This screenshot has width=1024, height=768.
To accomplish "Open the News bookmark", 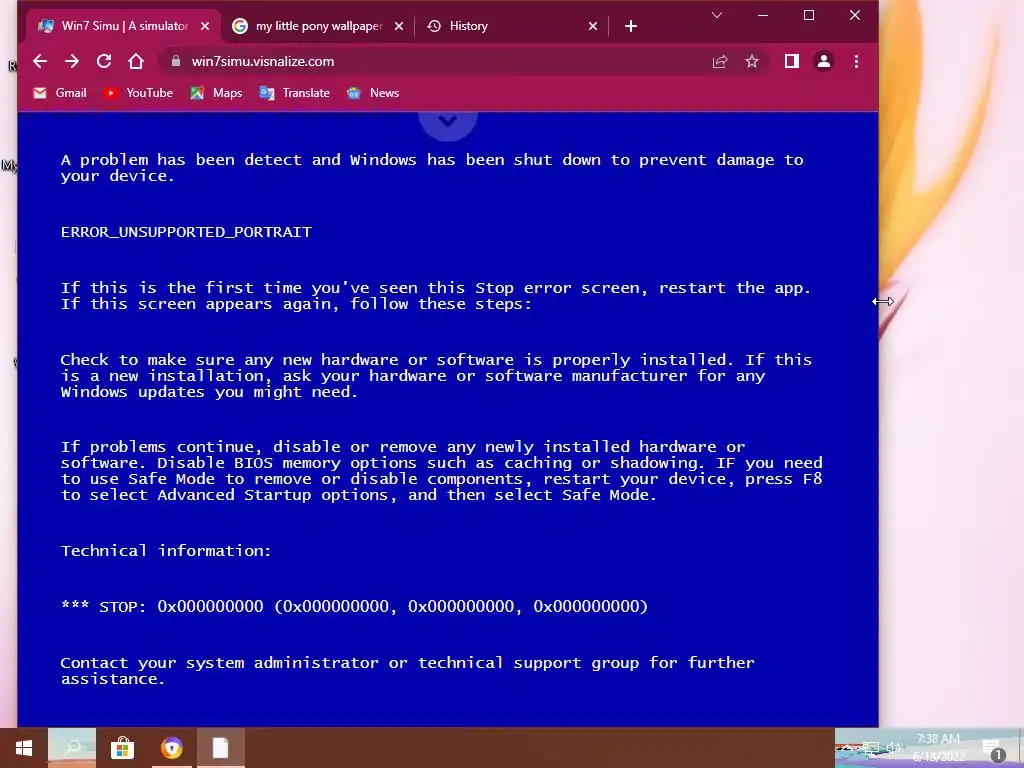I will (373, 93).
